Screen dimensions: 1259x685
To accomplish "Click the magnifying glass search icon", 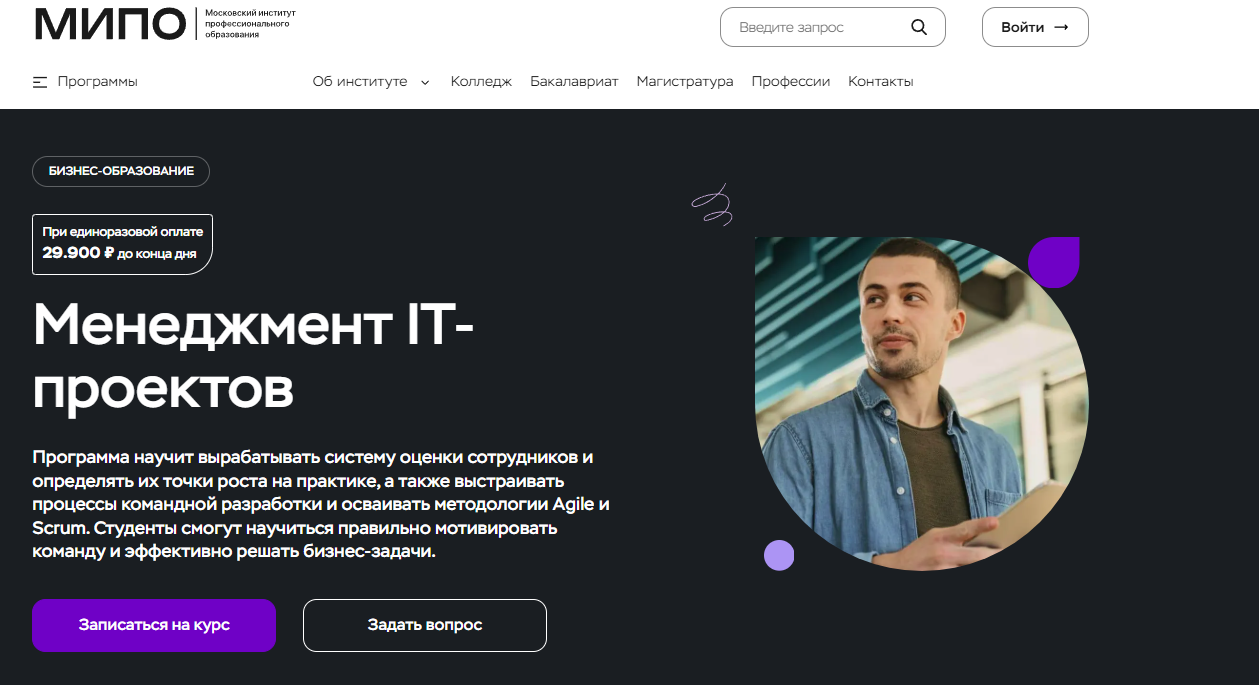I will [919, 27].
